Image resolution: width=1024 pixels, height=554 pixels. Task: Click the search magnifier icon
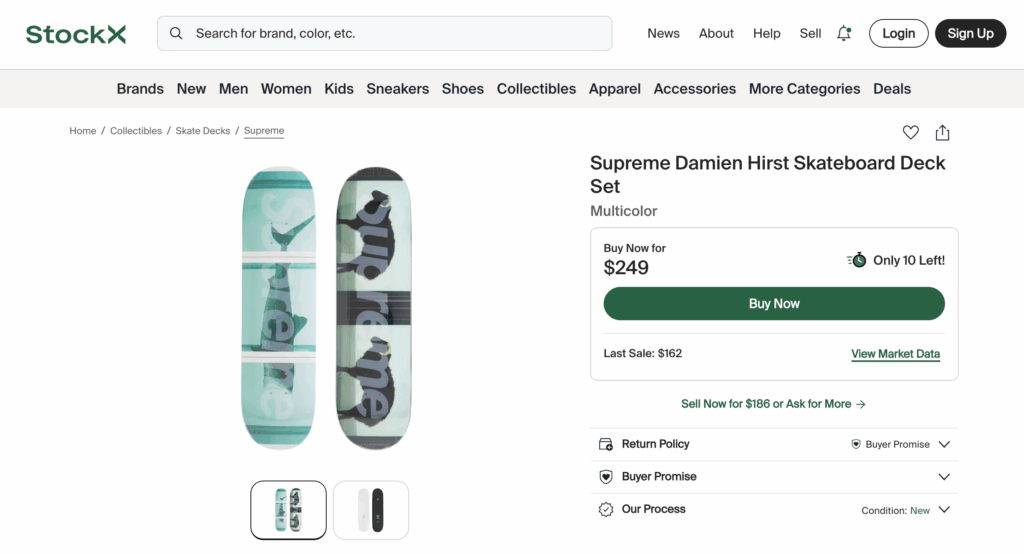(176, 33)
